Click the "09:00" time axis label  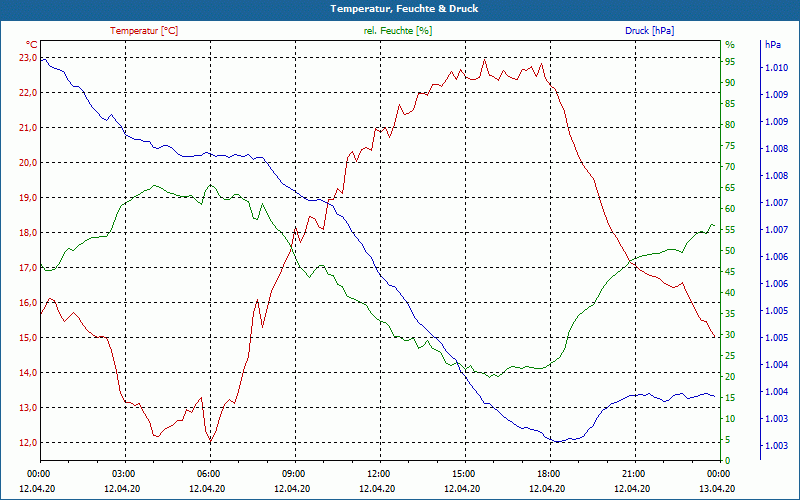coord(294,473)
